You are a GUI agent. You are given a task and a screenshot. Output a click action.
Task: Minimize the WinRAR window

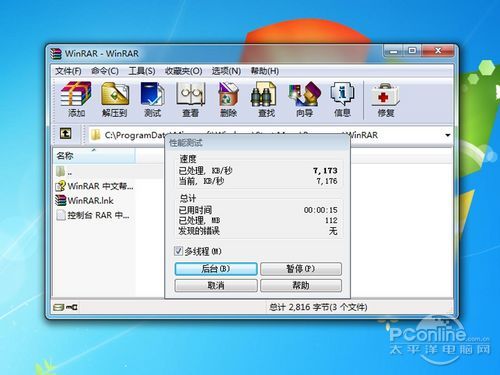coord(394,51)
